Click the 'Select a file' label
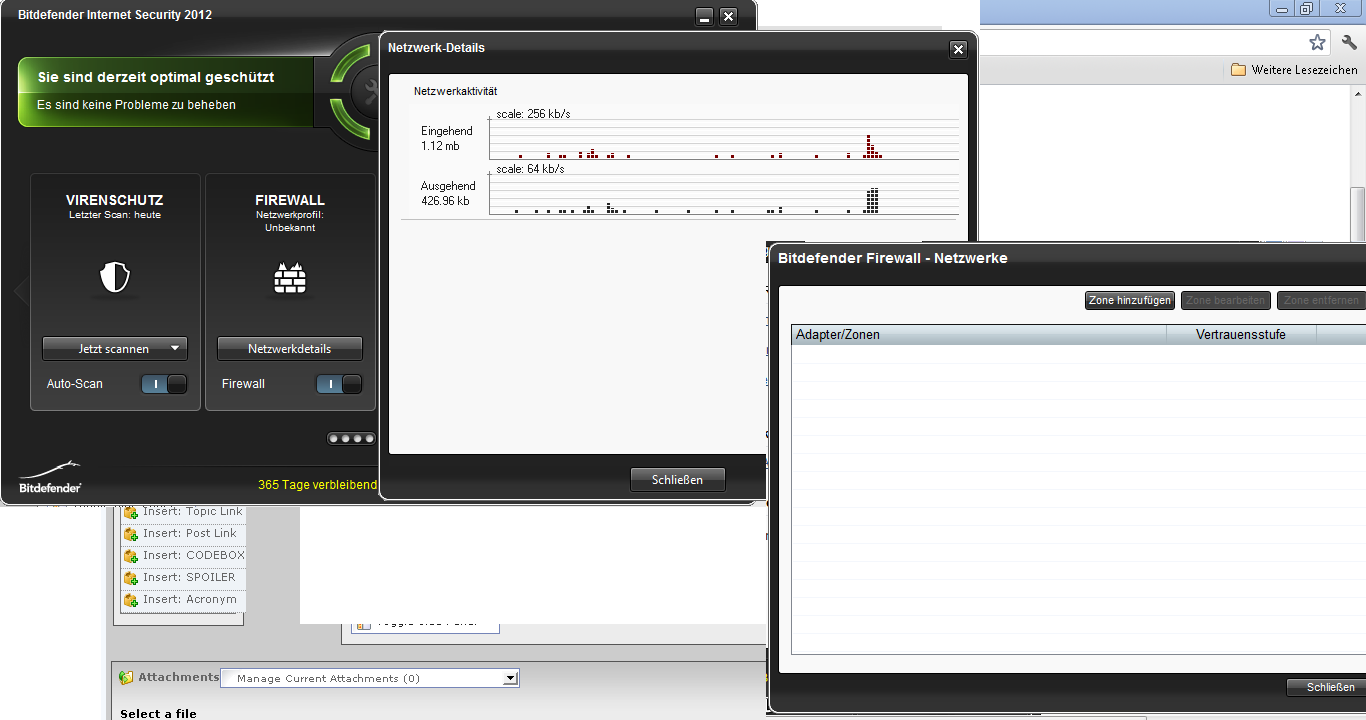The width and height of the screenshot is (1366, 720). 158,713
